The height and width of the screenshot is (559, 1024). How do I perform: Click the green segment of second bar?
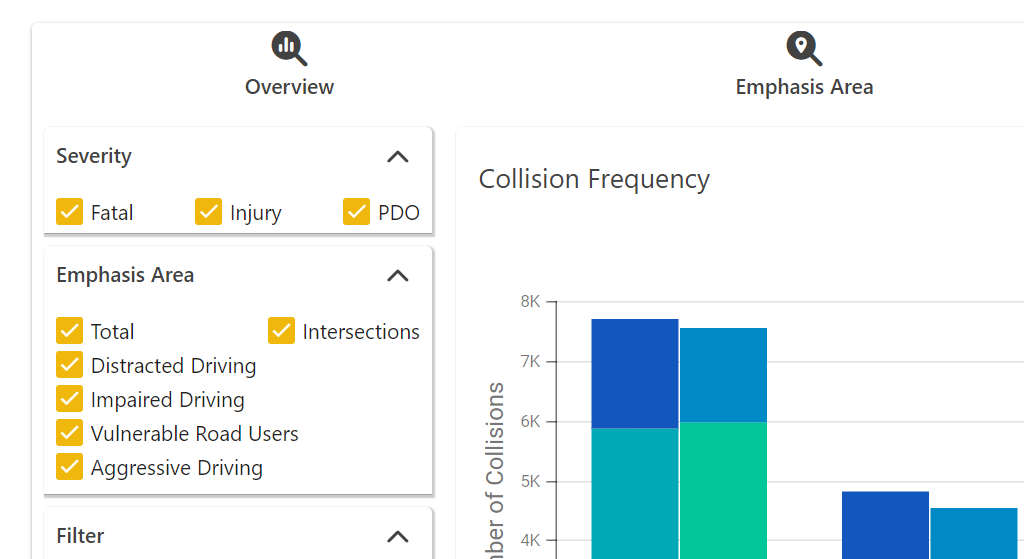pyautogui.click(x=723, y=490)
